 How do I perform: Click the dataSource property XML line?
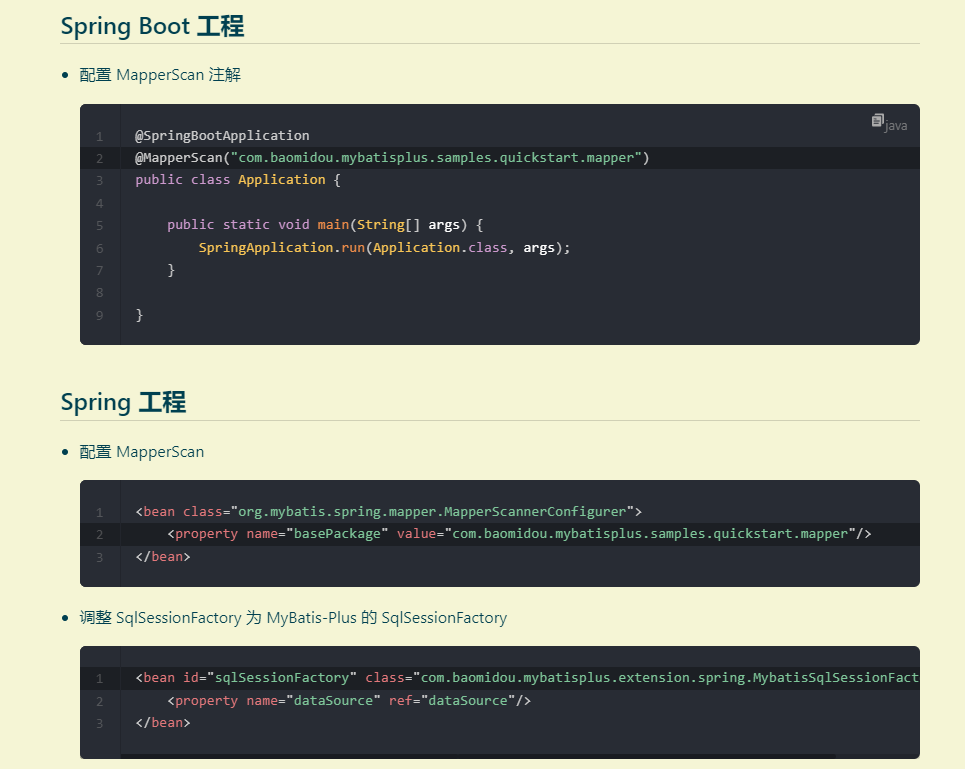coord(349,701)
